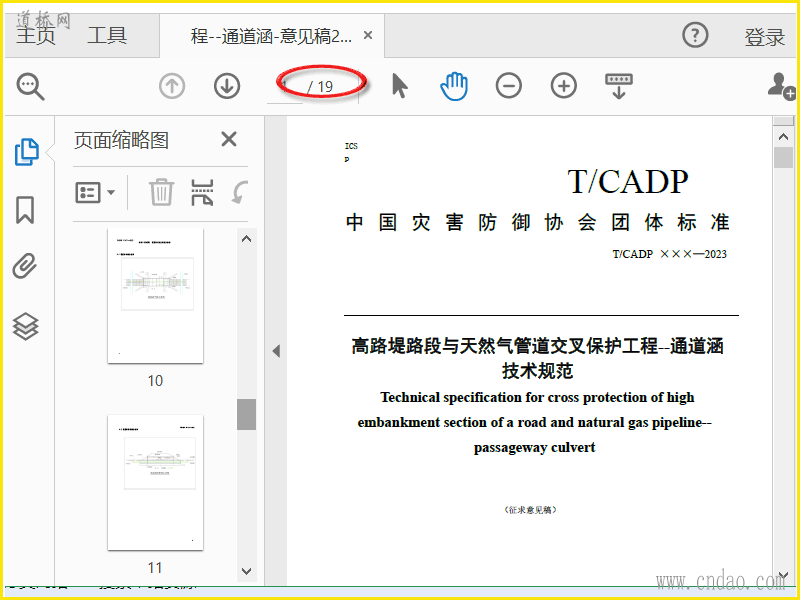Open the search magnifier tool
Image resolution: width=800 pixels, height=600 pixels.
coord(30,86)
